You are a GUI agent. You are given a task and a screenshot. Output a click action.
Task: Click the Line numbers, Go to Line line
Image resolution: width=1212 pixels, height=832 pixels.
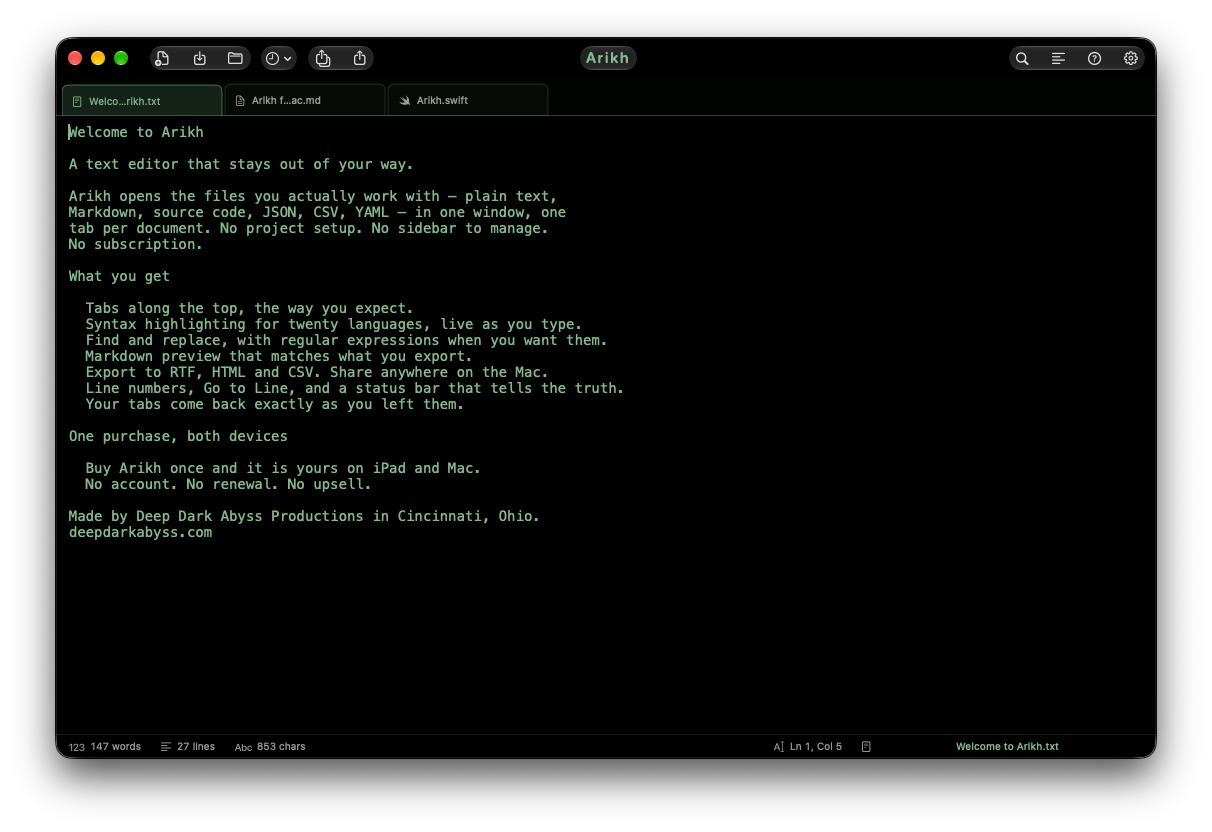click(355, 388)
